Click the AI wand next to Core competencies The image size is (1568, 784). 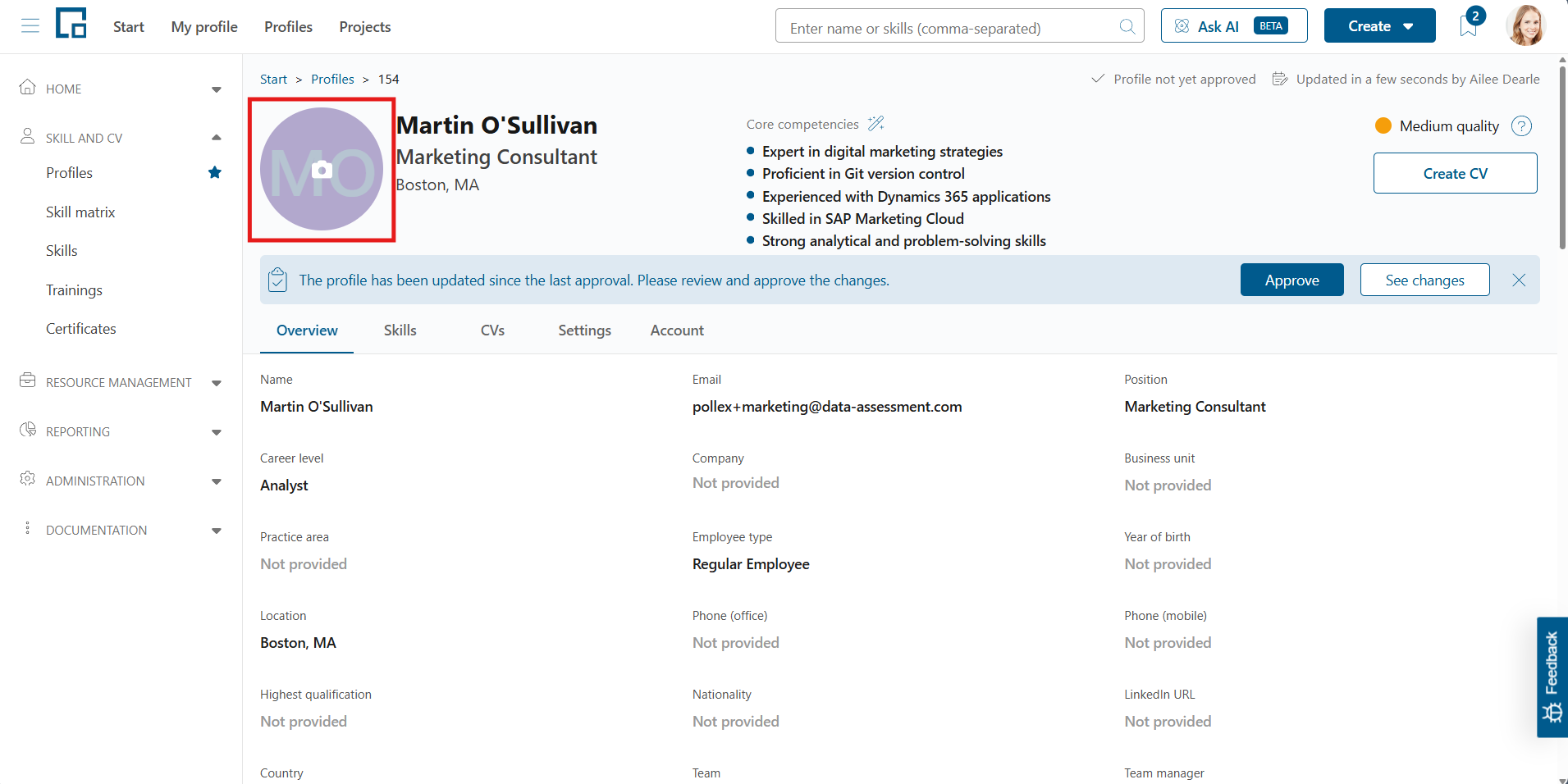pyautogui.click(x=876, y=124)
